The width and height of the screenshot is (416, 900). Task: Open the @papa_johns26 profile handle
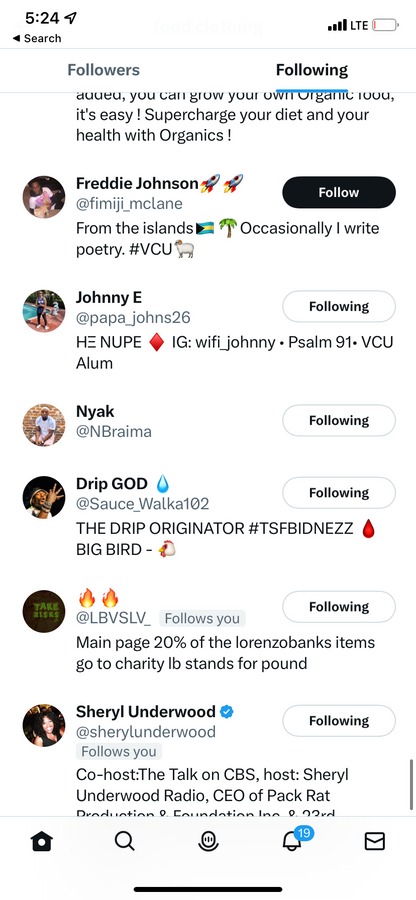click(x=133, y=318)
